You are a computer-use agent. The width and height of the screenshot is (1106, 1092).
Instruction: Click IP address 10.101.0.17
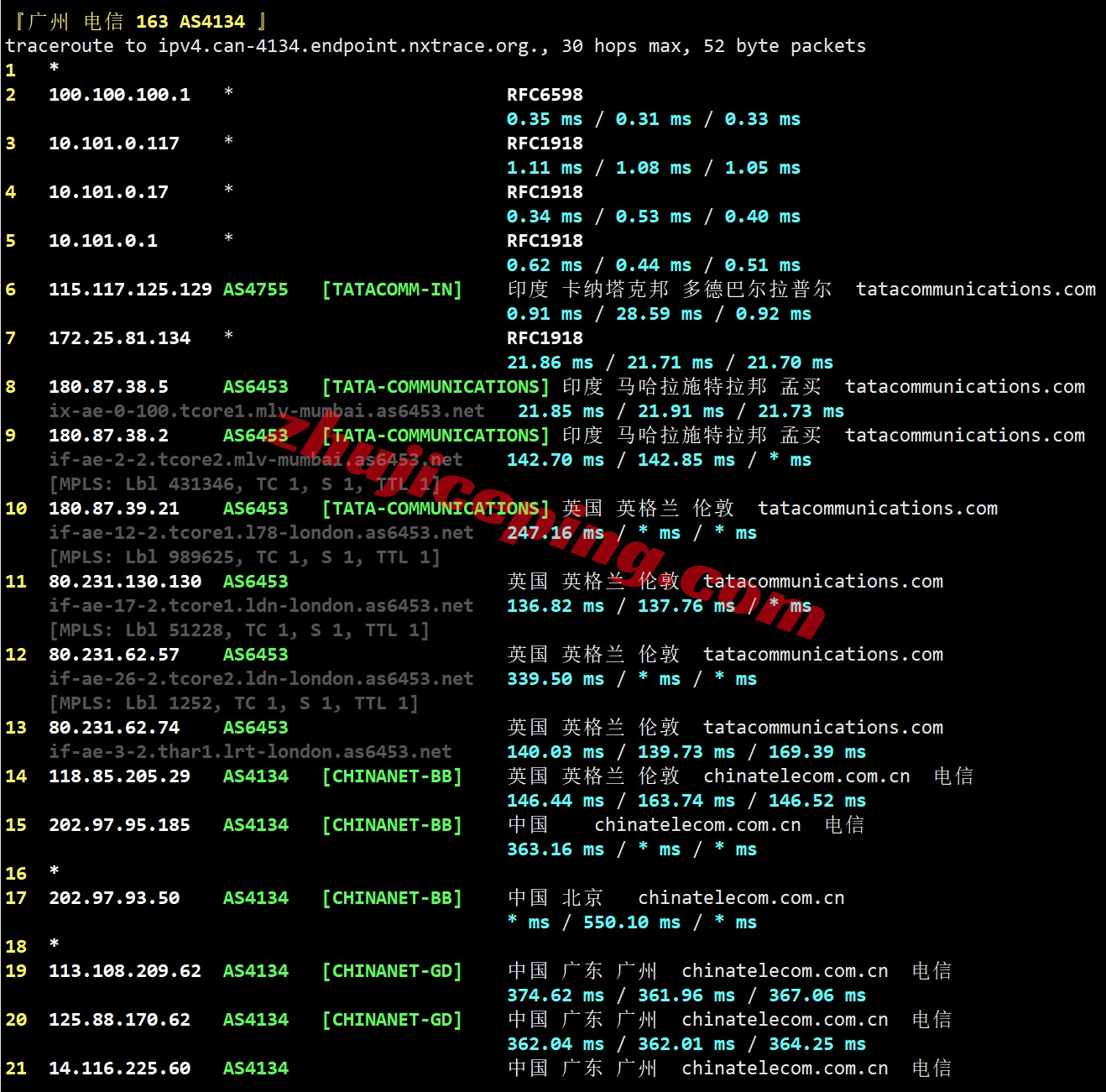(108, 192)
